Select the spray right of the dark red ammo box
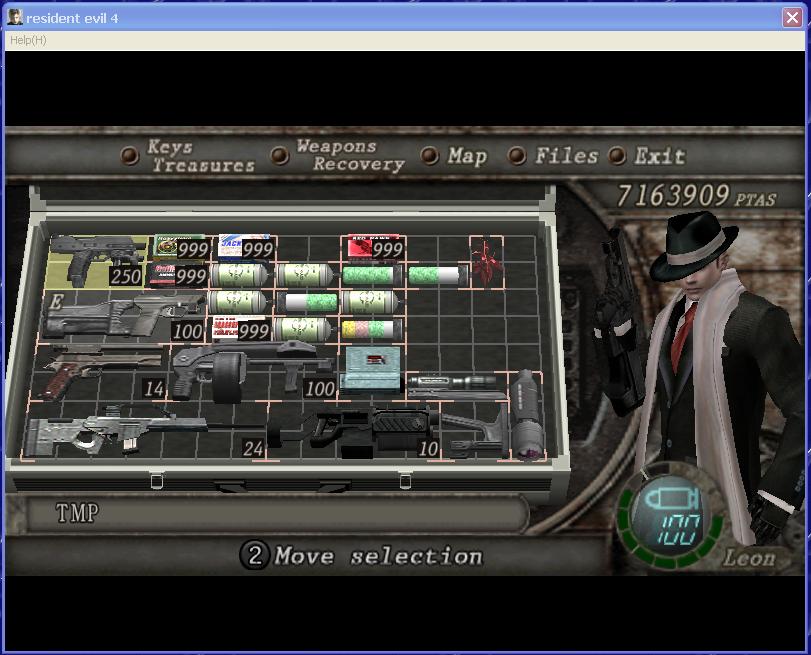 point(240,275)
